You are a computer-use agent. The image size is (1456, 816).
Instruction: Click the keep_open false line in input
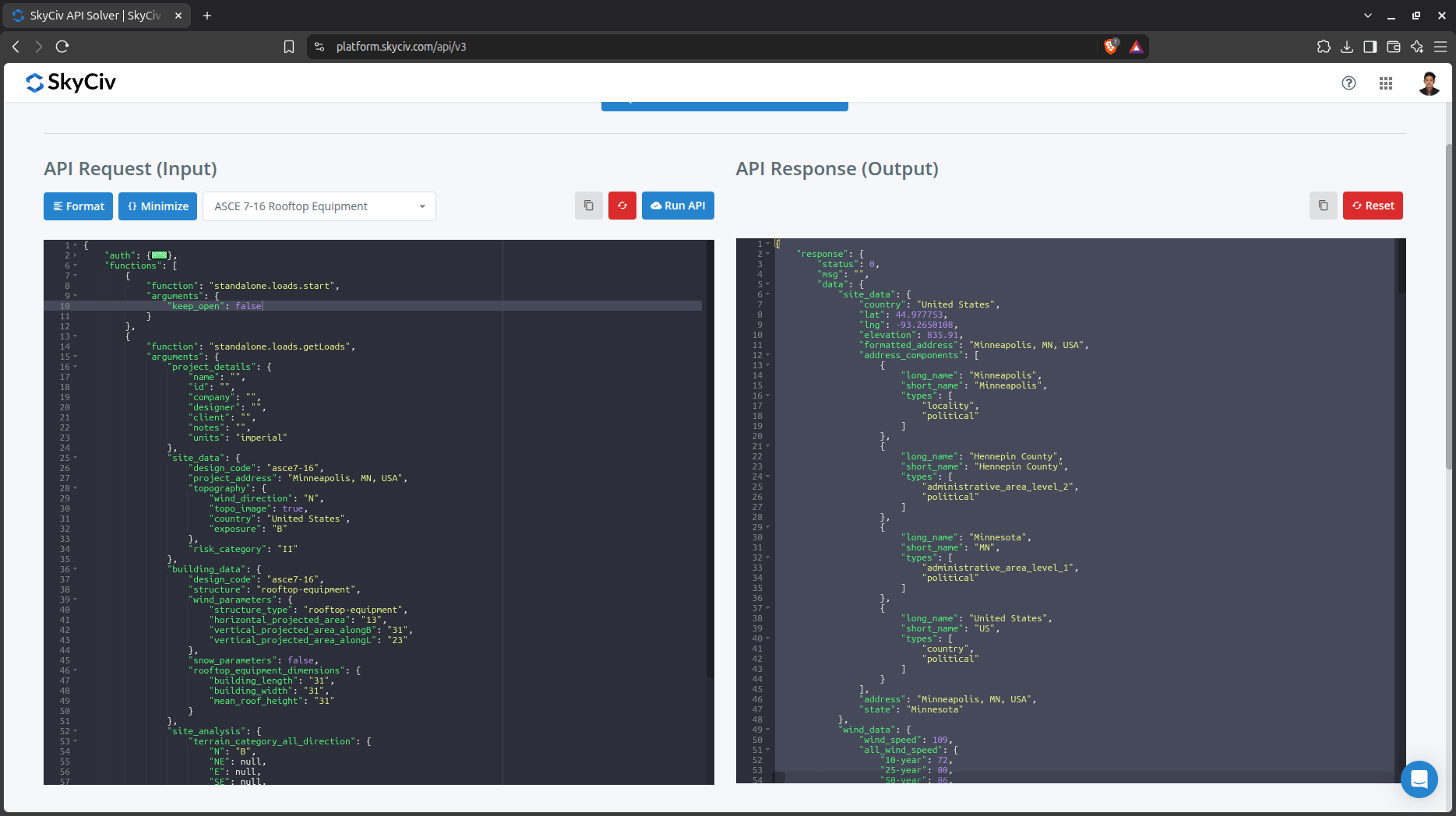click(x=217, y=306)
